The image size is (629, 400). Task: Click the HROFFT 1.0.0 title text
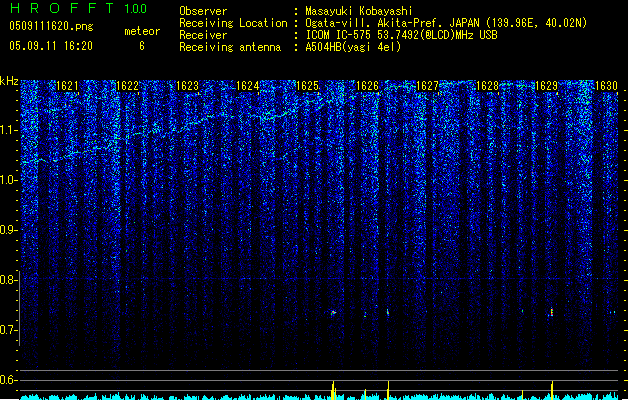pyautogui.click(x=78, y=8)
